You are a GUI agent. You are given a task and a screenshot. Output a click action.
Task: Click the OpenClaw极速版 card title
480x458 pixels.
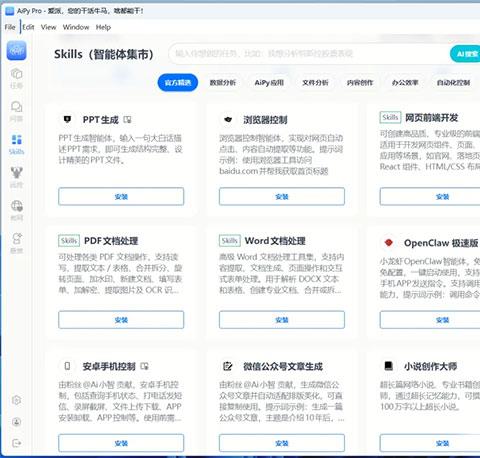pos(441,243)
